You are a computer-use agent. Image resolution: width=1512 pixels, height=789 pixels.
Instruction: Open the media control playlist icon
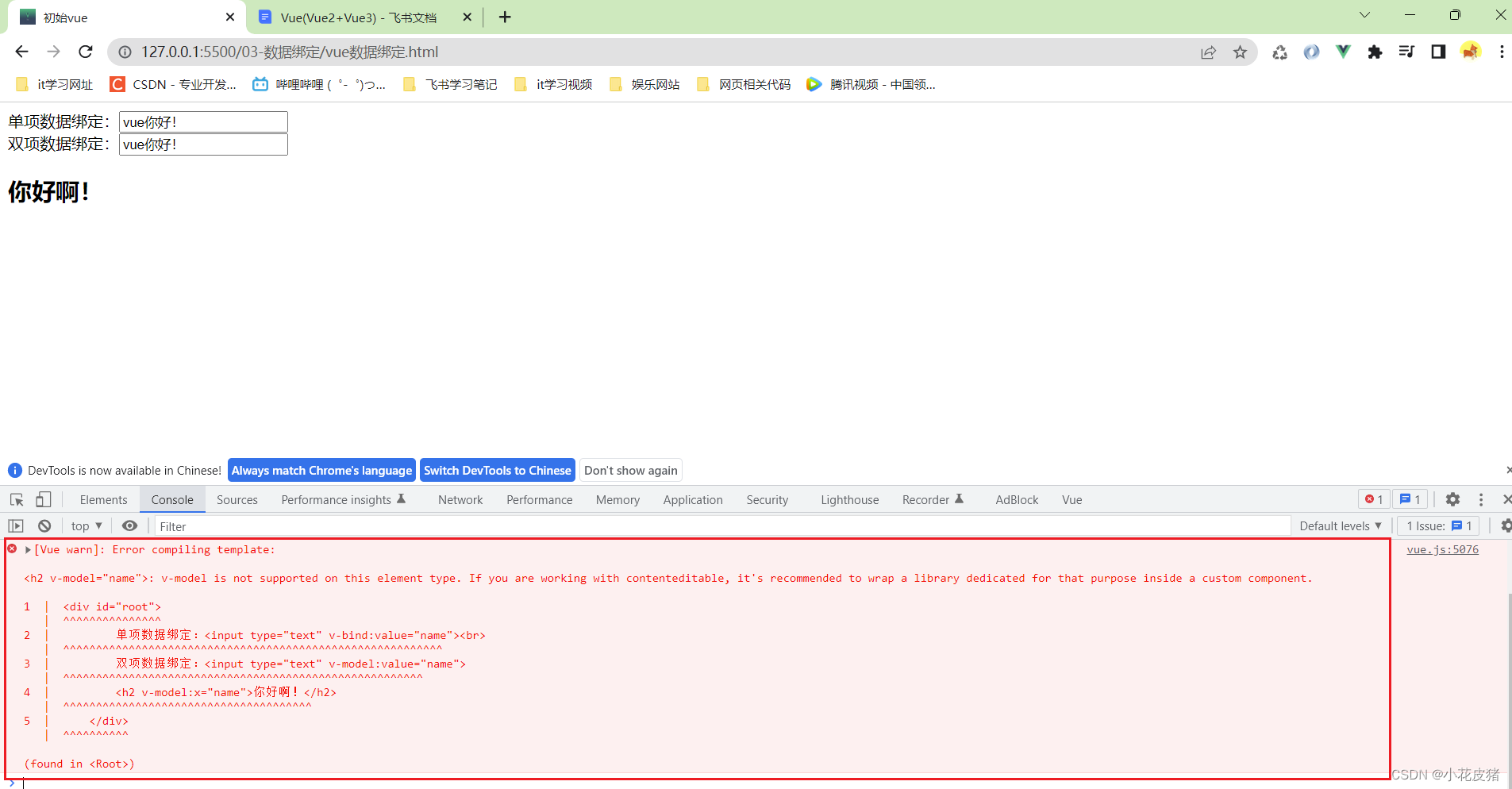(1406, 52)
